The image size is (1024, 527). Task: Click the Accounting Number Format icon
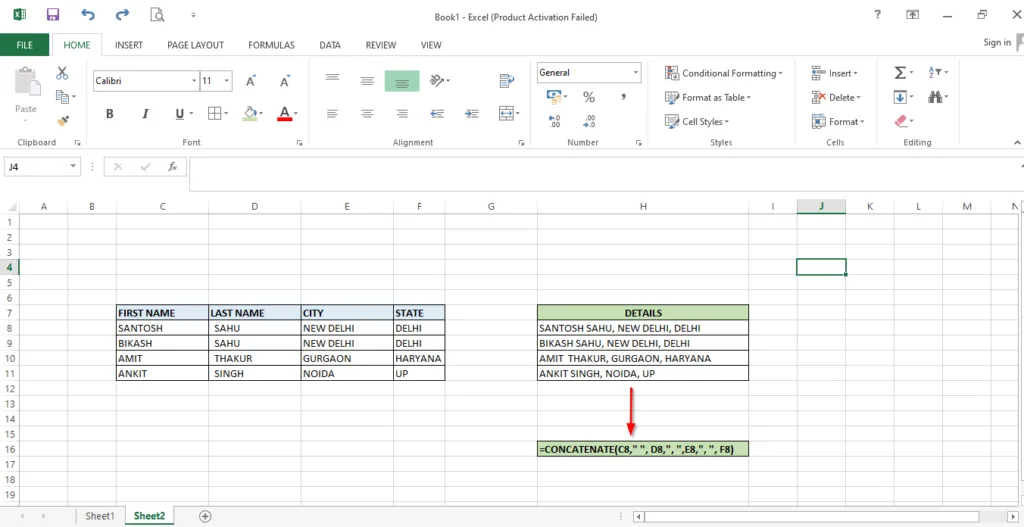click(554, 97)
